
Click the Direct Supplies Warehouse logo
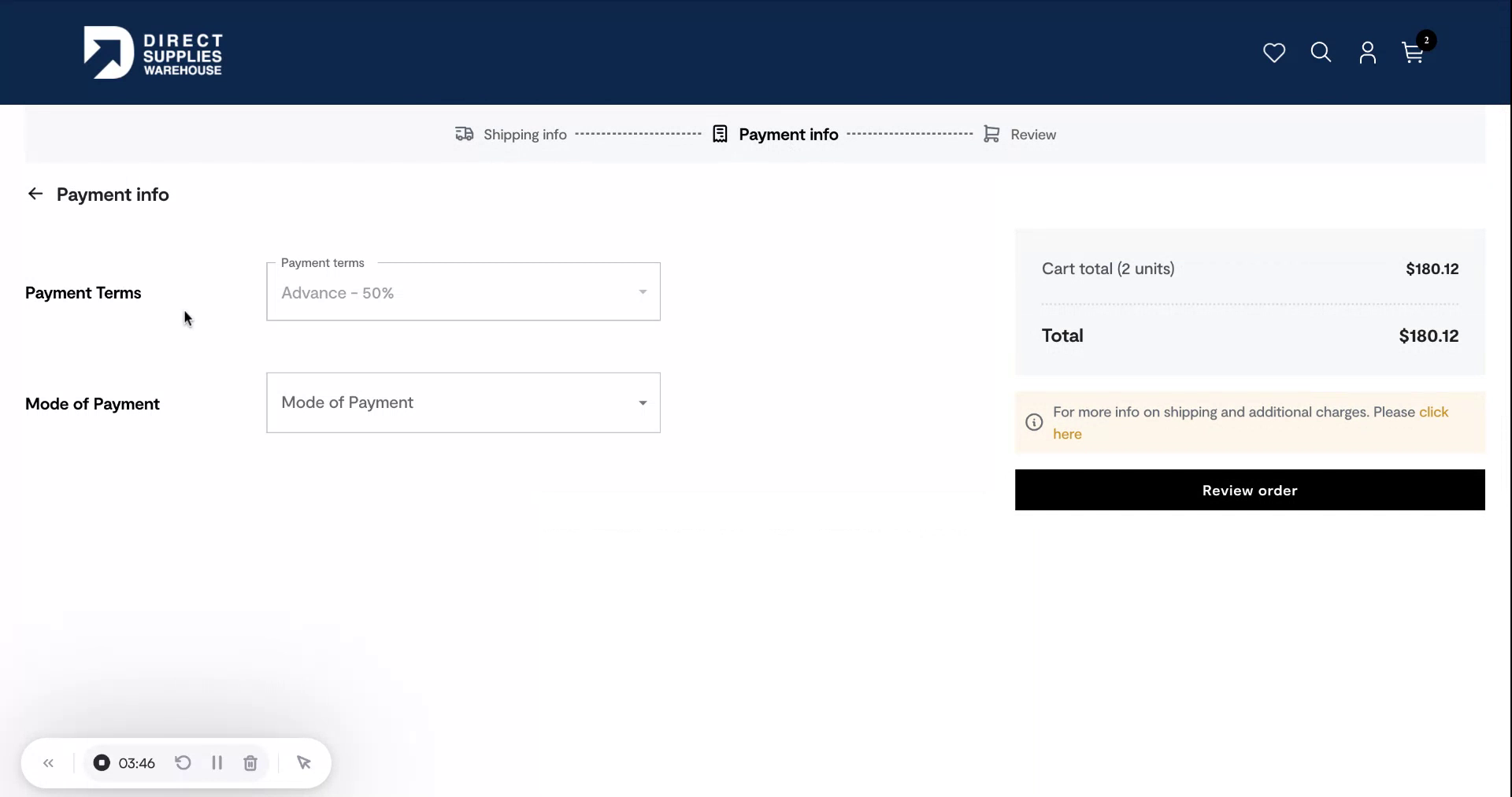pos(154,53)
